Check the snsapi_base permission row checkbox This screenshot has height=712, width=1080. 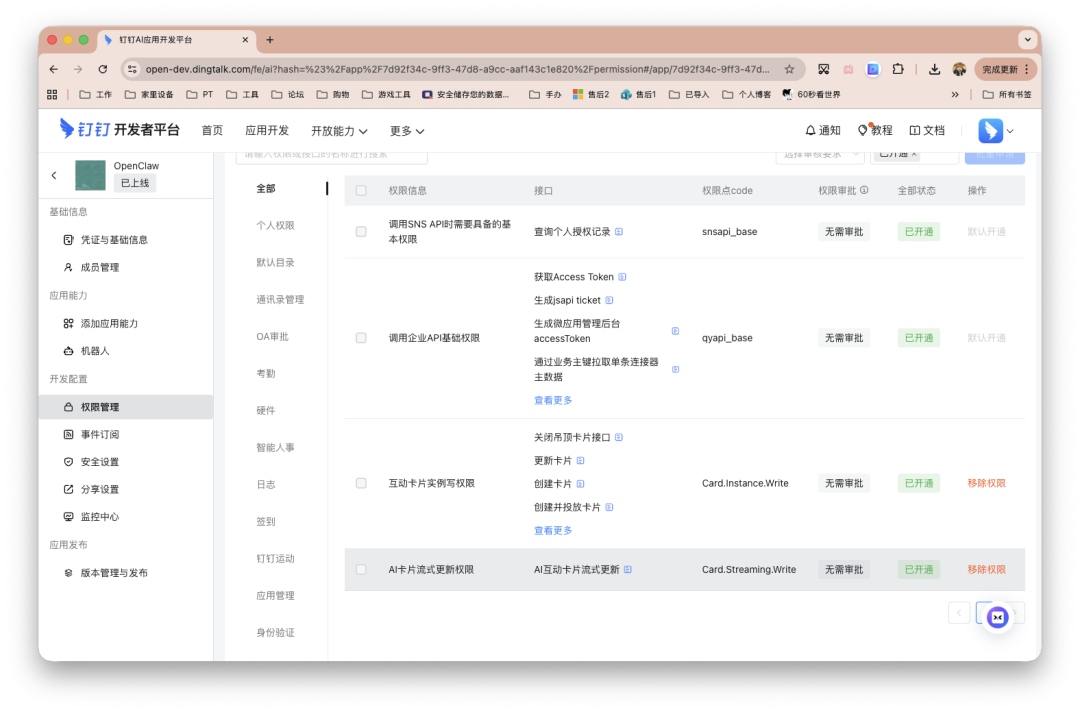click(361, 231)
